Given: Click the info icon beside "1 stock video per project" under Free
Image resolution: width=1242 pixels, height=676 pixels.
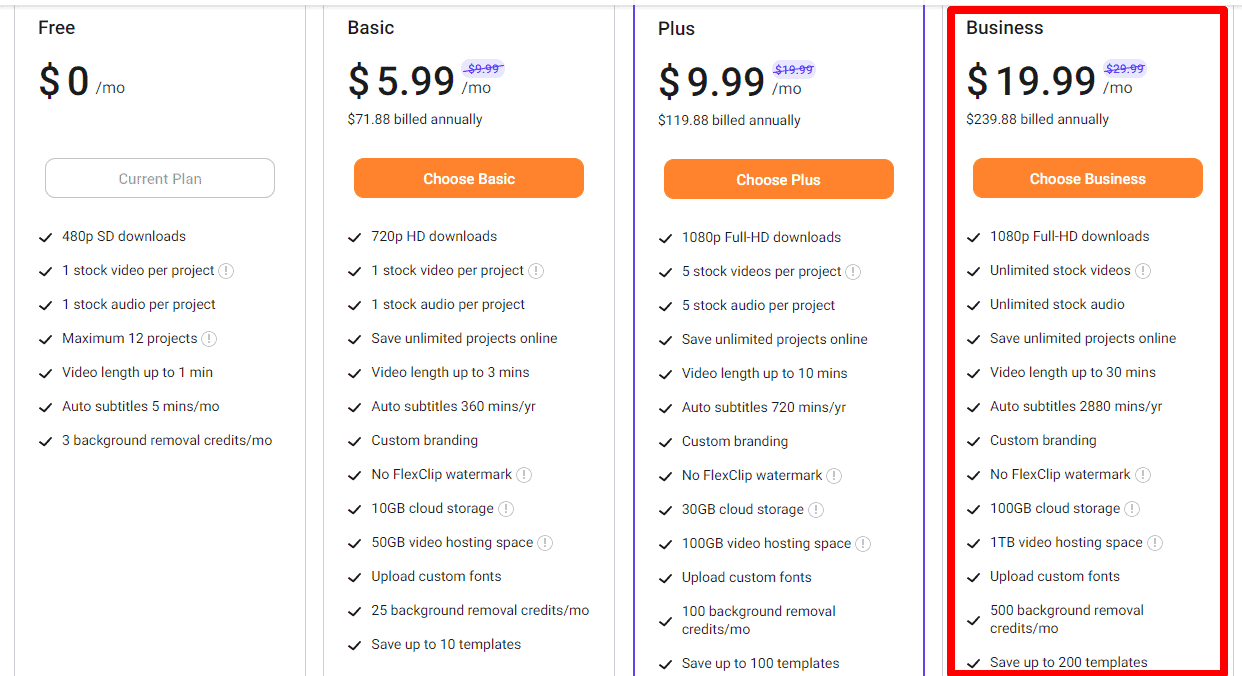Looking at the screenshot, I should point(227,270).
